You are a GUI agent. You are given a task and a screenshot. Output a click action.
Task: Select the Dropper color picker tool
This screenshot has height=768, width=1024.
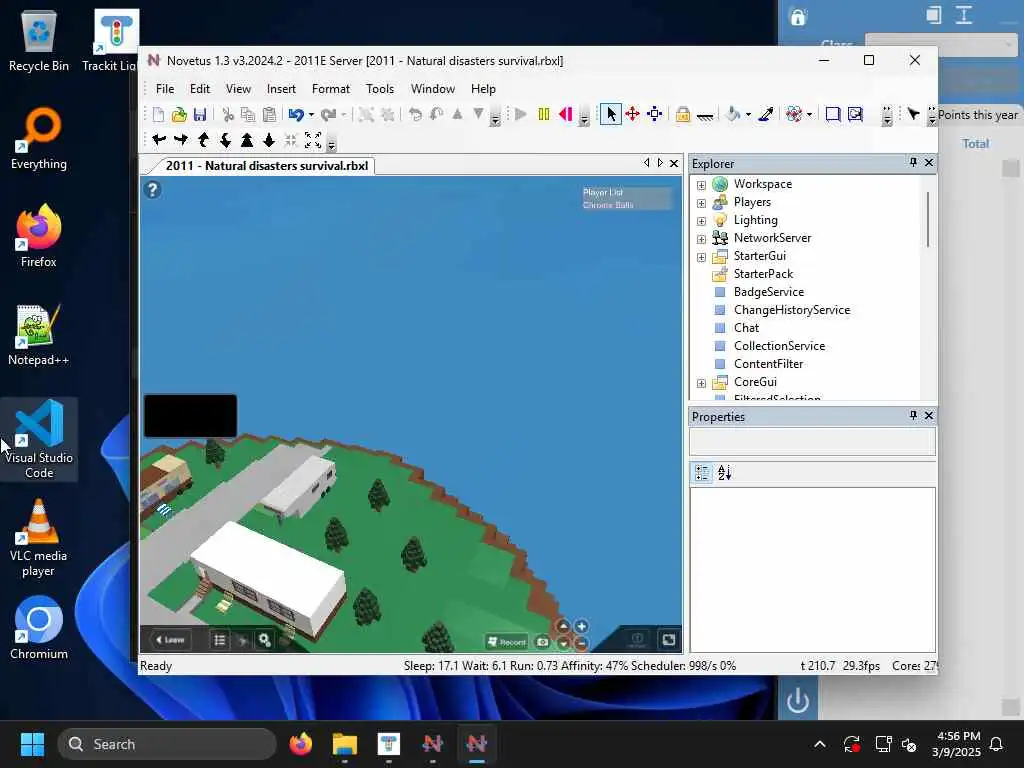(x=766, y=114)
